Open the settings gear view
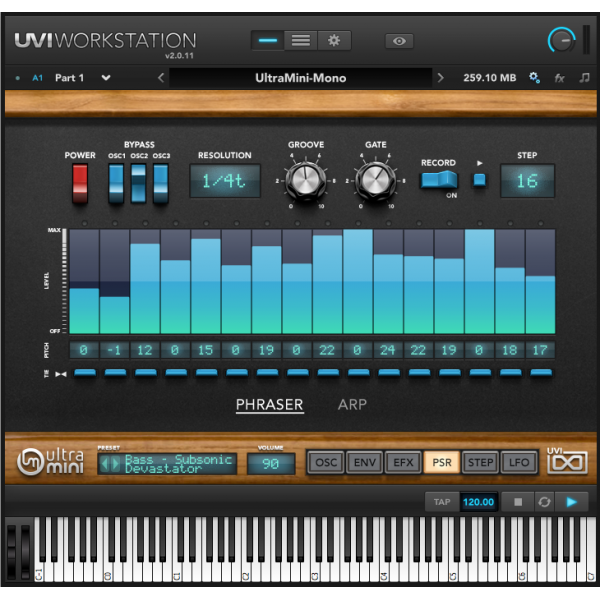Screen dimensions: 600x600 334,40
